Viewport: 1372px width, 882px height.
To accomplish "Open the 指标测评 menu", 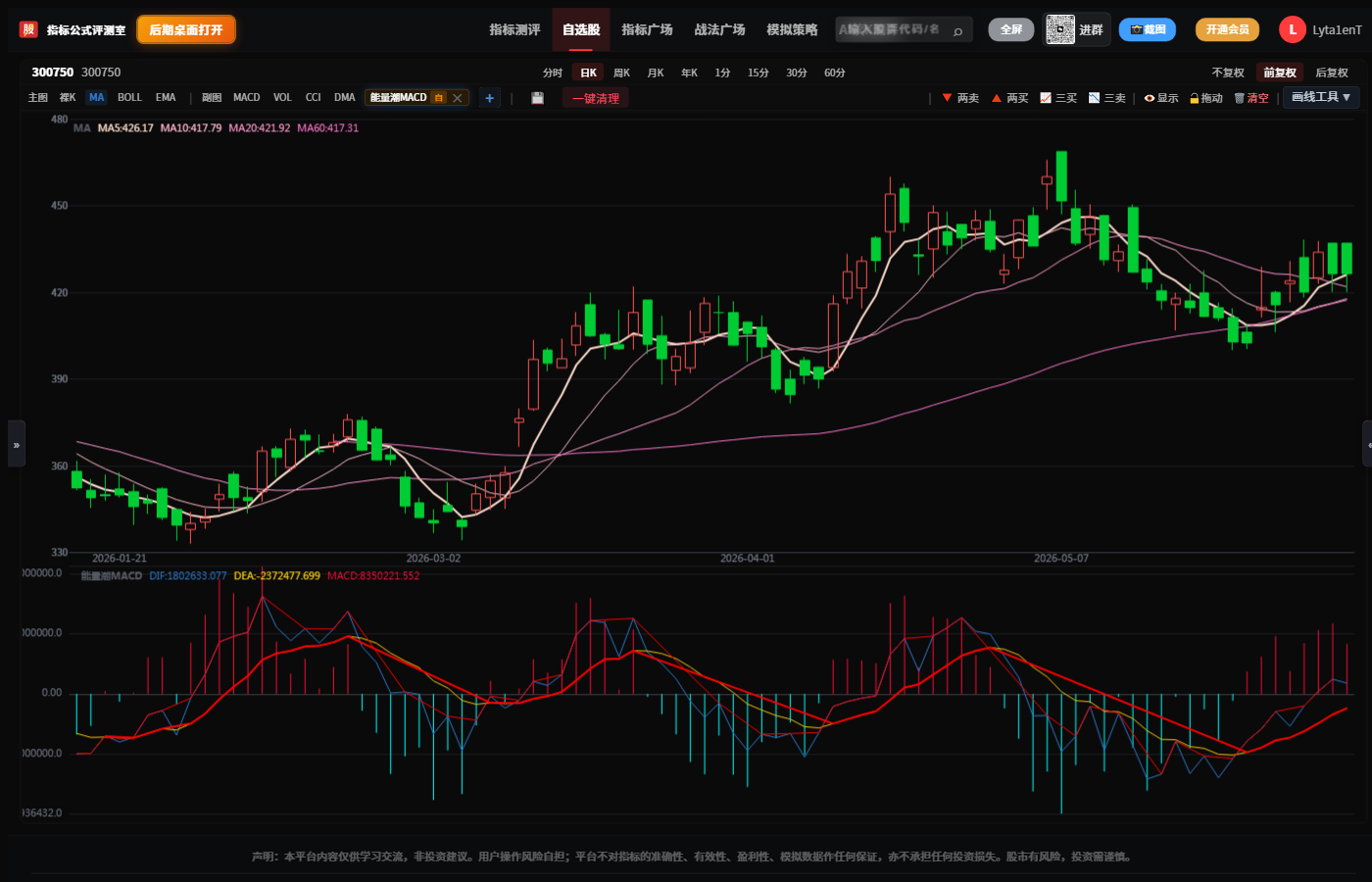I will pyautogui.click(x=515, y=29).
